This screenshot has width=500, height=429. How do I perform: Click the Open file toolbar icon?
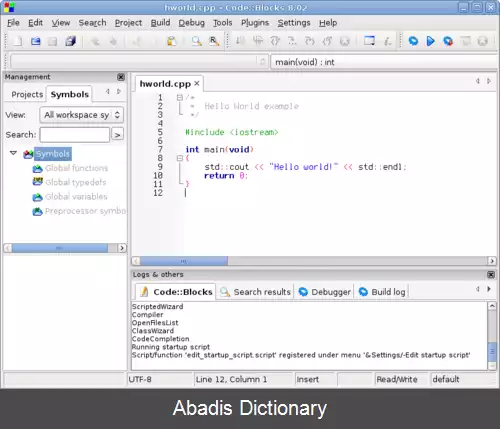(x=35, y=41)
